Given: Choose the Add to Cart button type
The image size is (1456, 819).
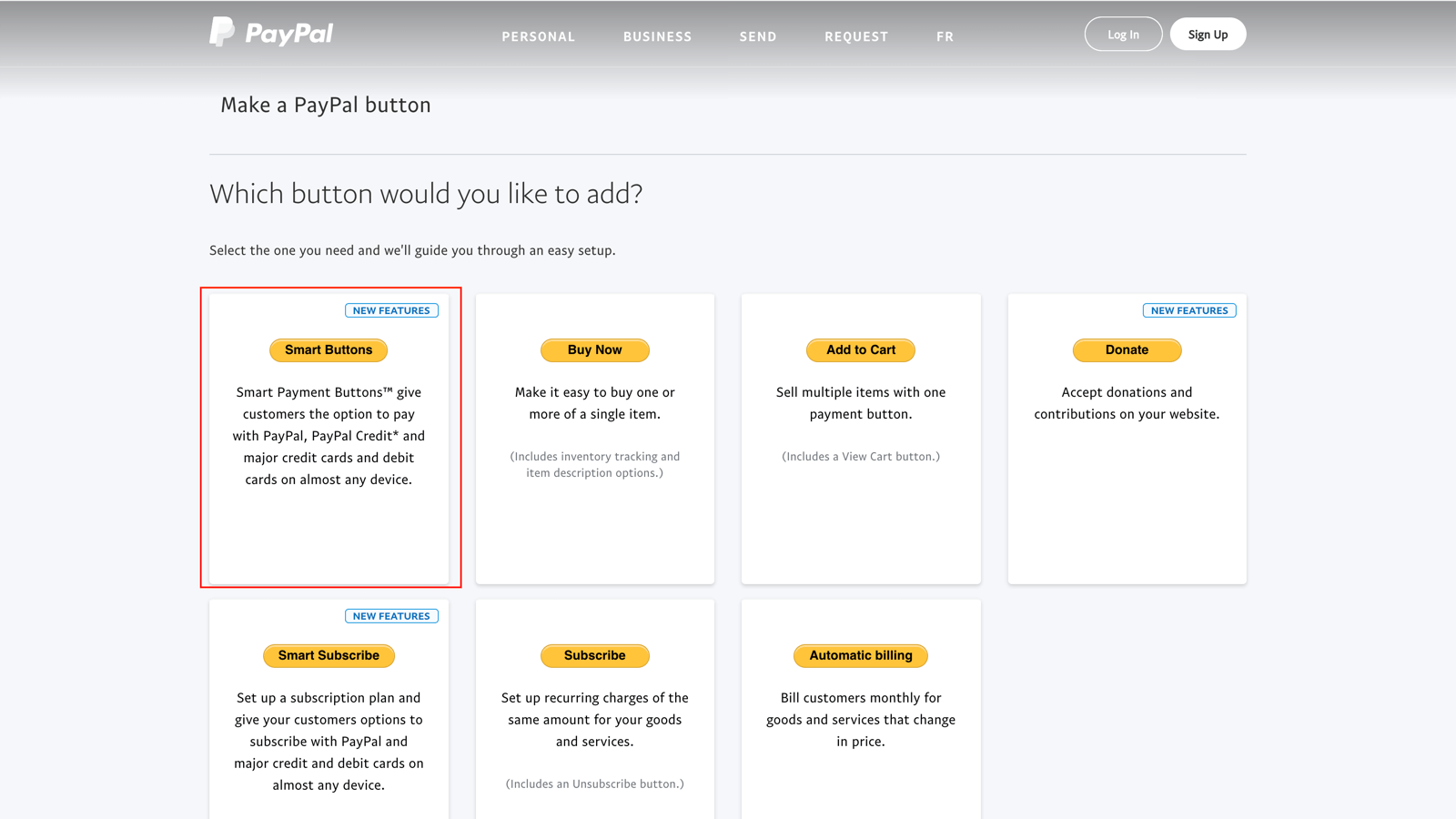Looking at the screenshot, I should [x=860, y=349].
